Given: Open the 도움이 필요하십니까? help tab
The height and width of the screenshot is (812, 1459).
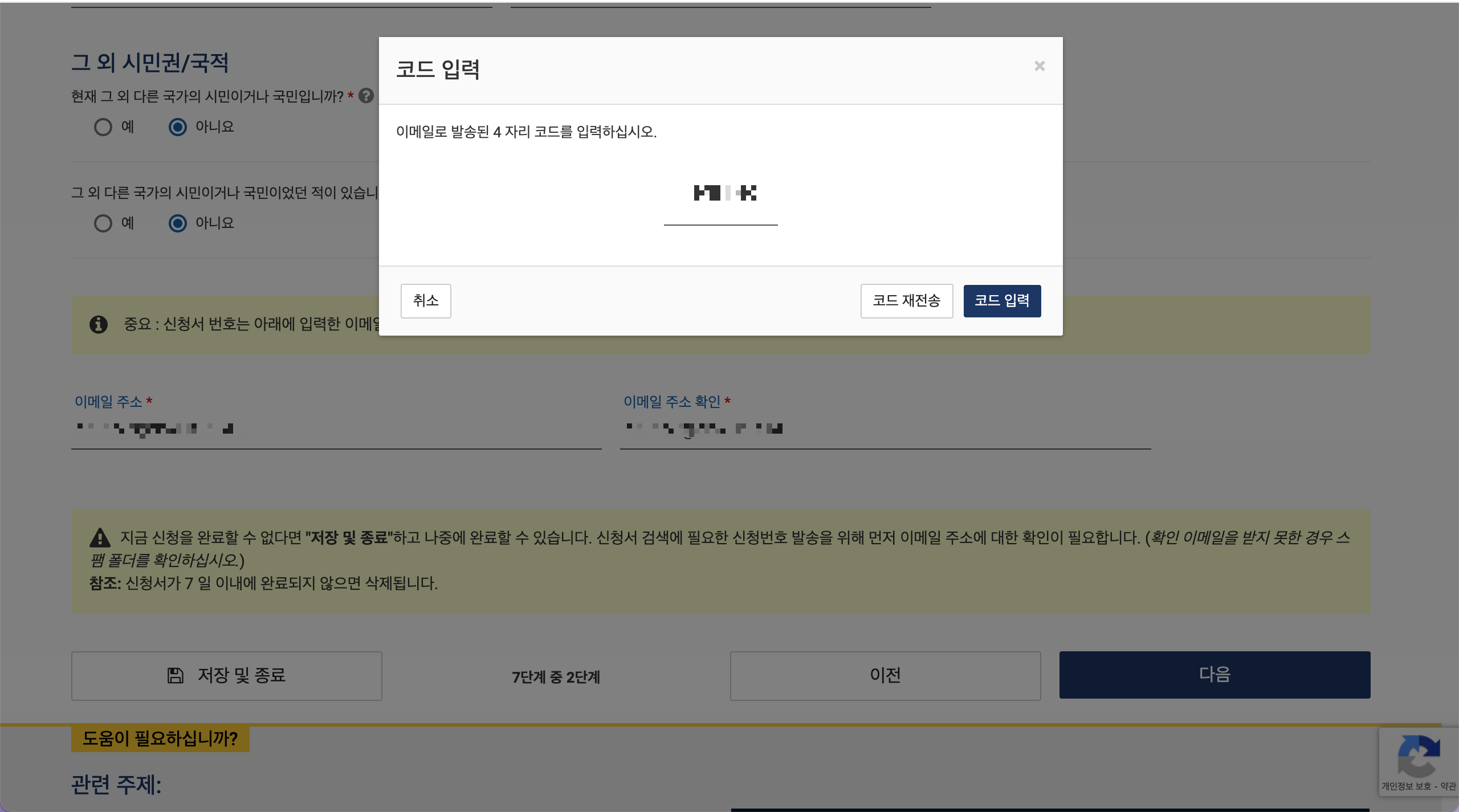Looking at the screenshot, I should [x=160, y=739].
